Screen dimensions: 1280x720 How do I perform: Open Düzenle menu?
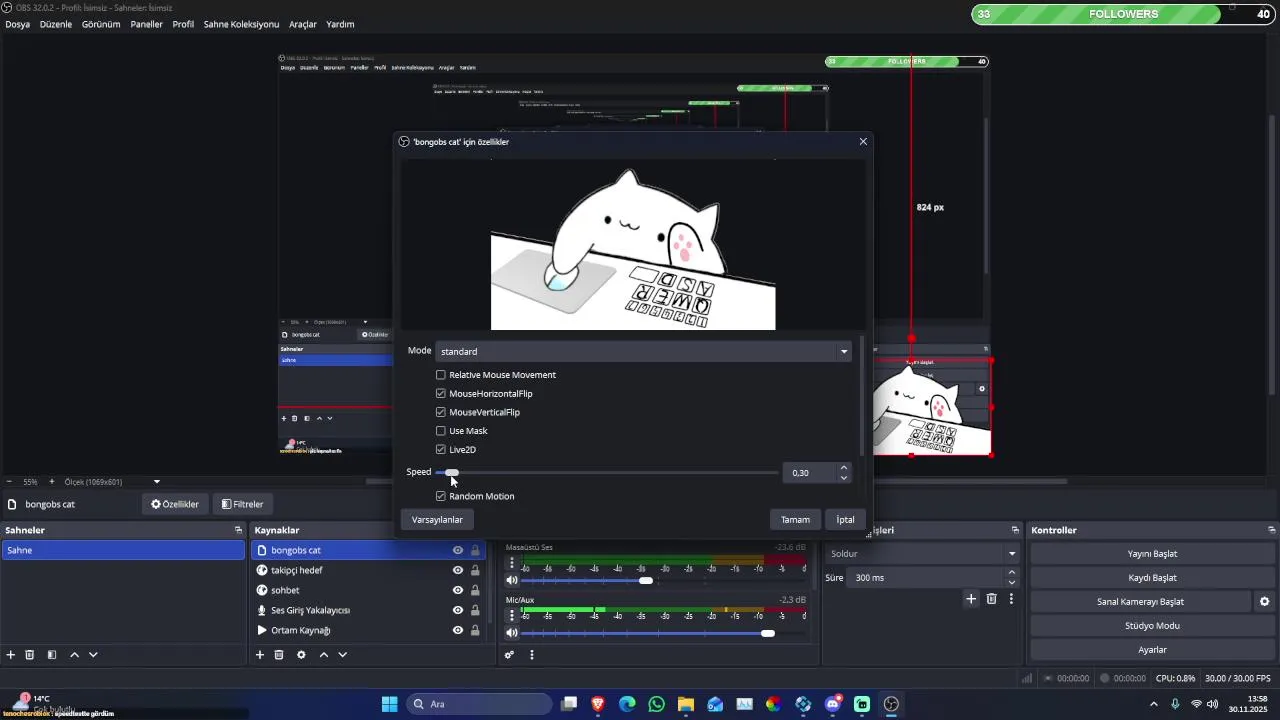pos(56,24)
